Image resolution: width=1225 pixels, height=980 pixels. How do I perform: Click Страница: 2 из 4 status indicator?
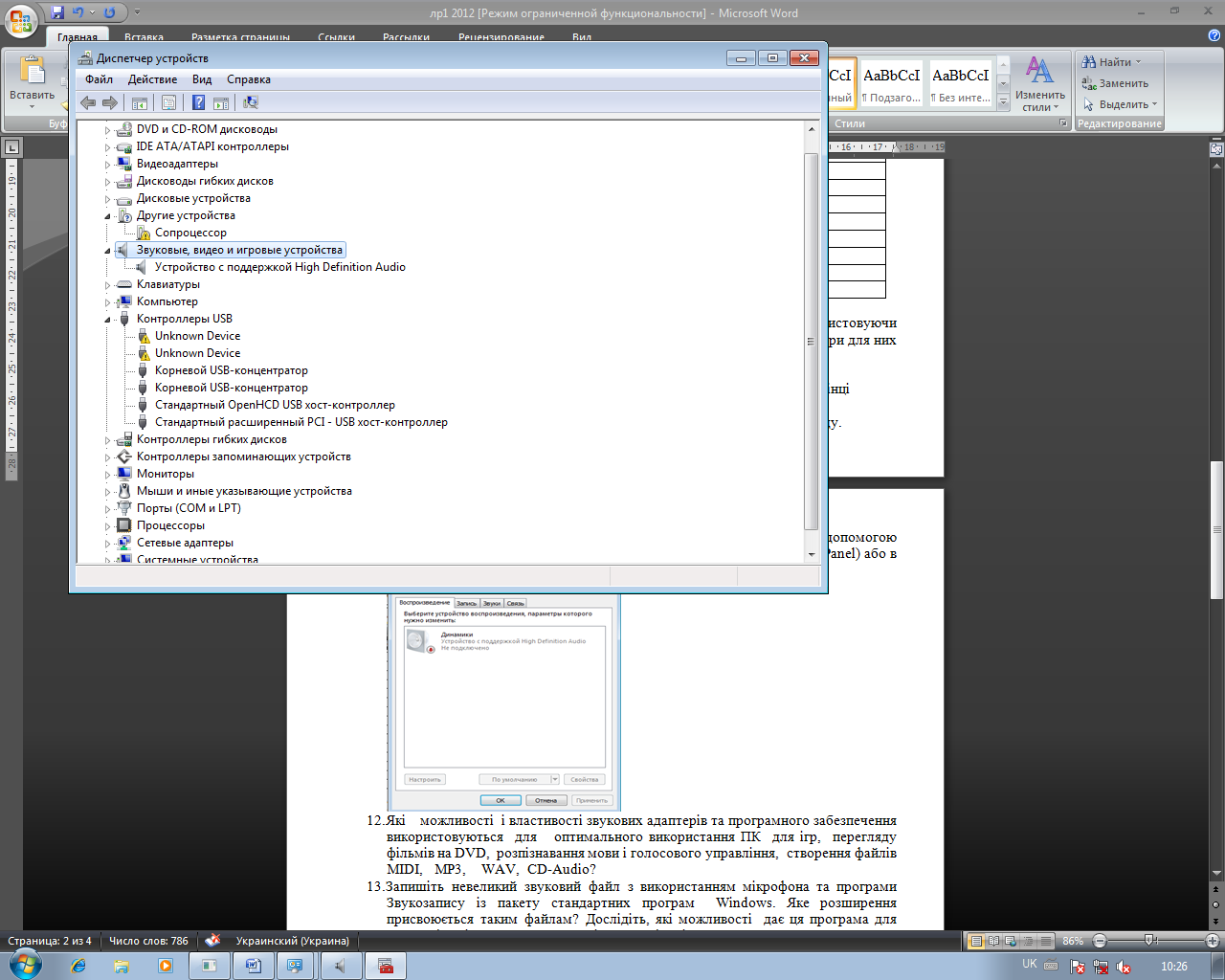point(50,941)
